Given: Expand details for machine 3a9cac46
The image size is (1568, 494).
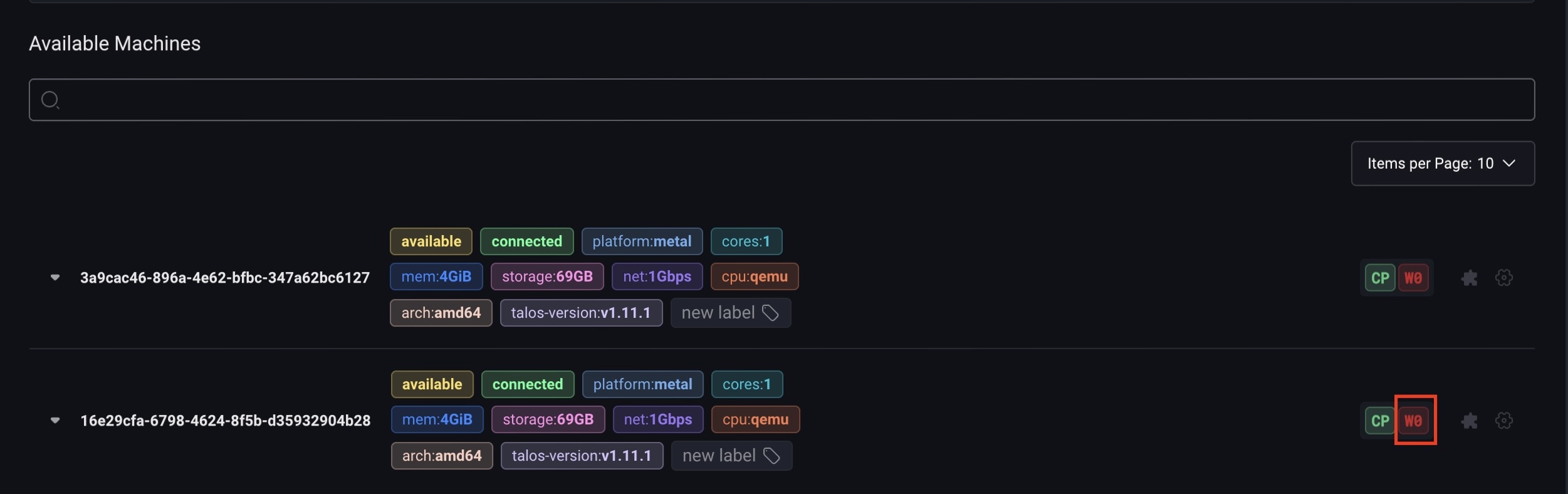Looking at the screenshot, I should pos(55,277).
